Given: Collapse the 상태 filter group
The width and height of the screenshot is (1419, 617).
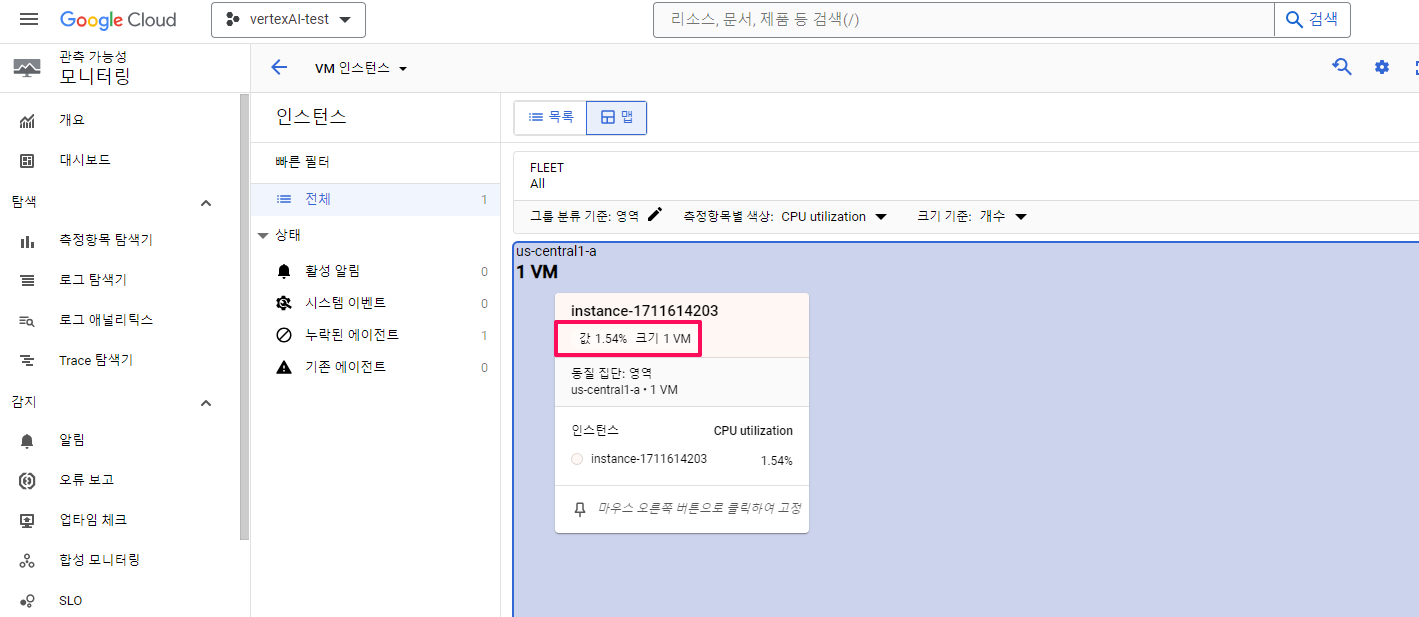Looking at the screenshot, I should click(263, 236).
